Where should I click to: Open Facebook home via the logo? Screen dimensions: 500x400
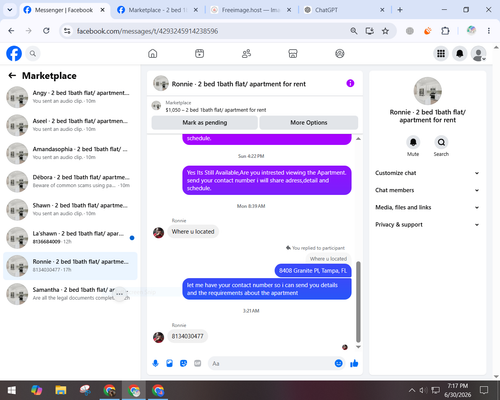point(14,53)
